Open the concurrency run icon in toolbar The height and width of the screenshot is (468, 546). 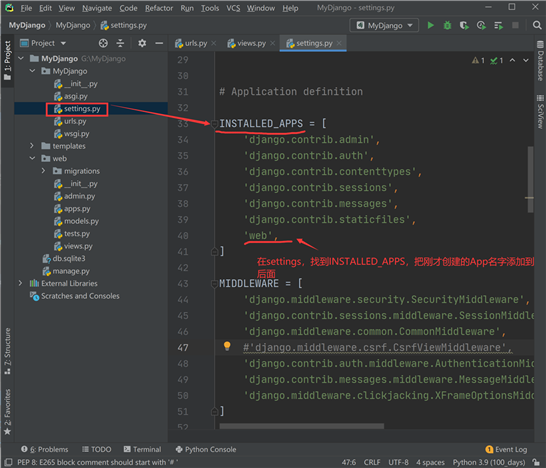click(x=498, y=25)
